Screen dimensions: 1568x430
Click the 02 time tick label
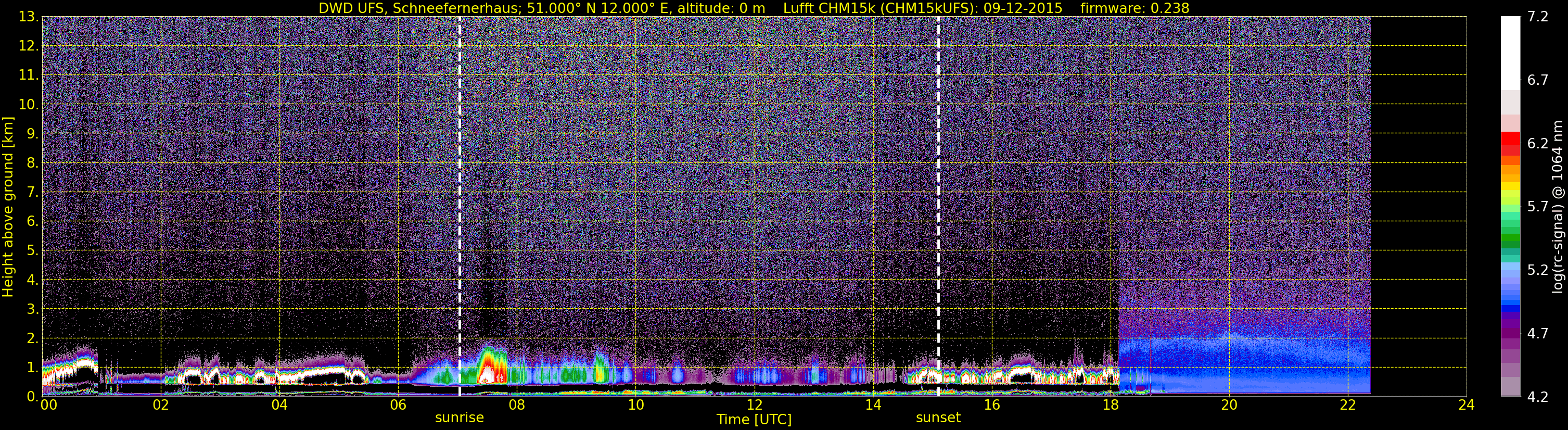[x=160, y=405]
